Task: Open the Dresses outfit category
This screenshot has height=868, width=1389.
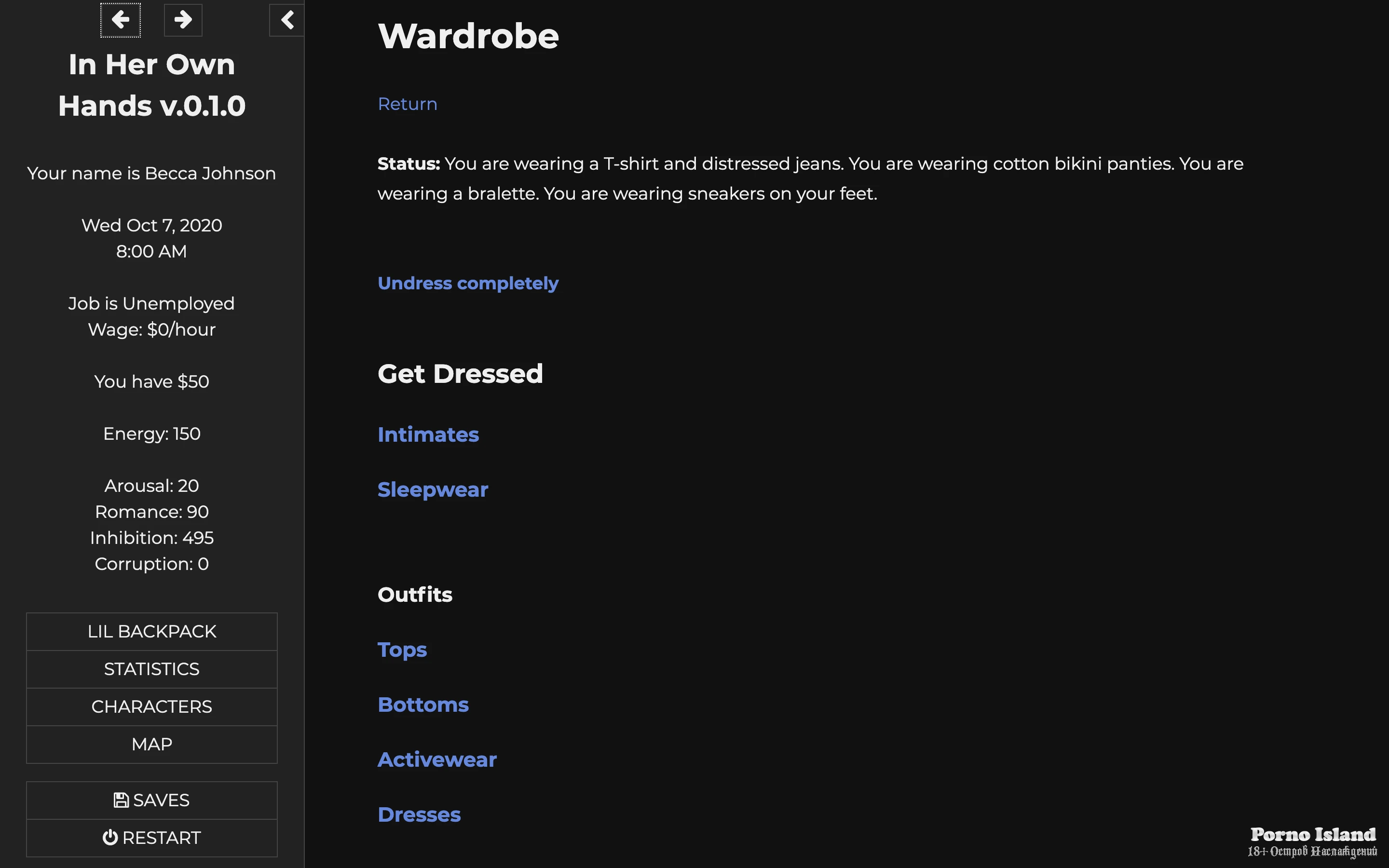Action: click(x=419, y=814)
